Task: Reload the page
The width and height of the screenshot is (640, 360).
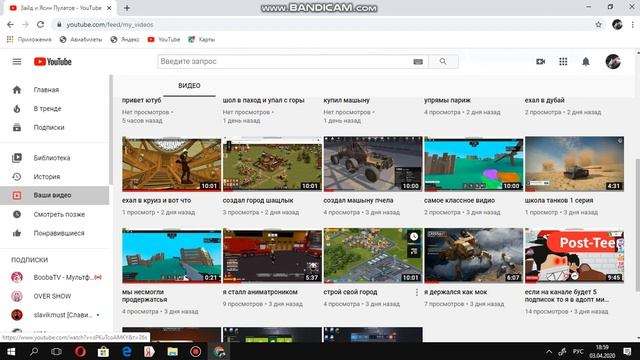Action: 40,24
